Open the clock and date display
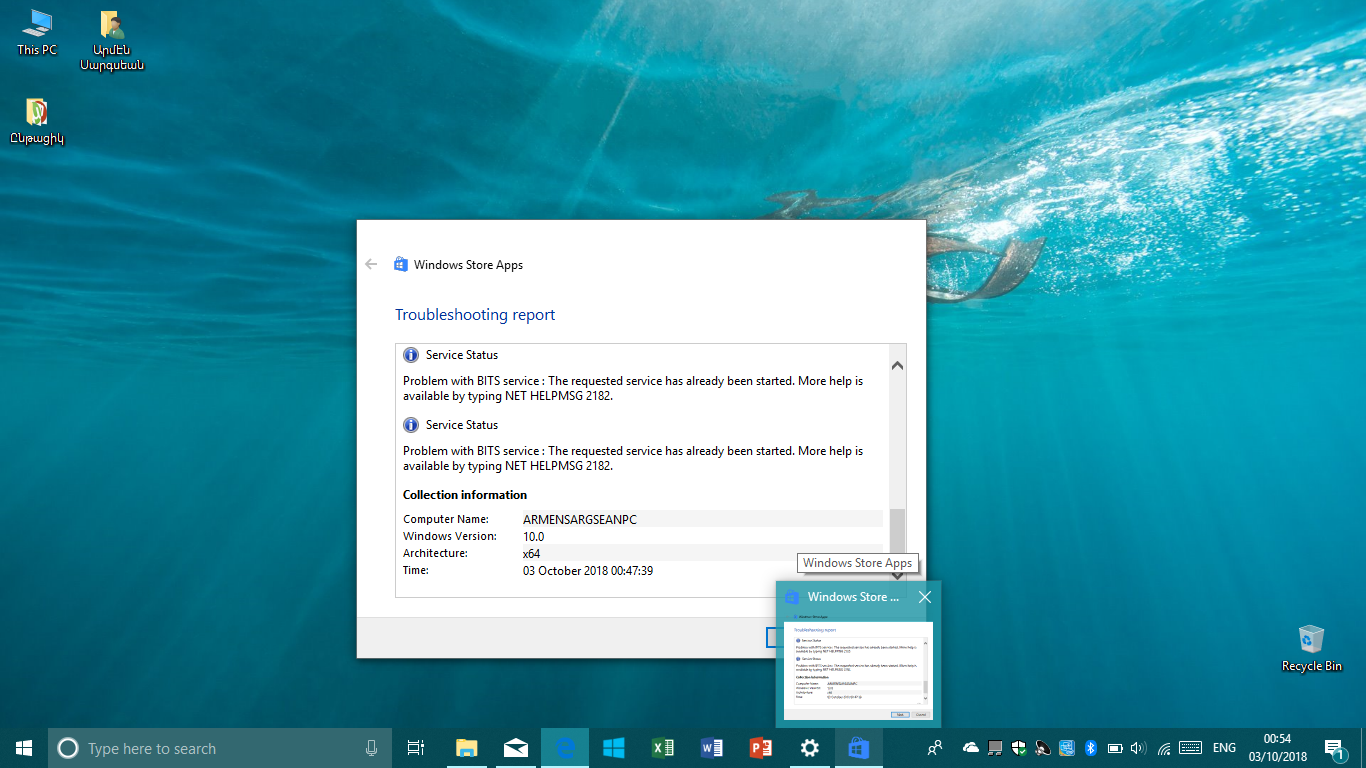The width and height of the screenshot is (1366, 768). point(1277,748)
